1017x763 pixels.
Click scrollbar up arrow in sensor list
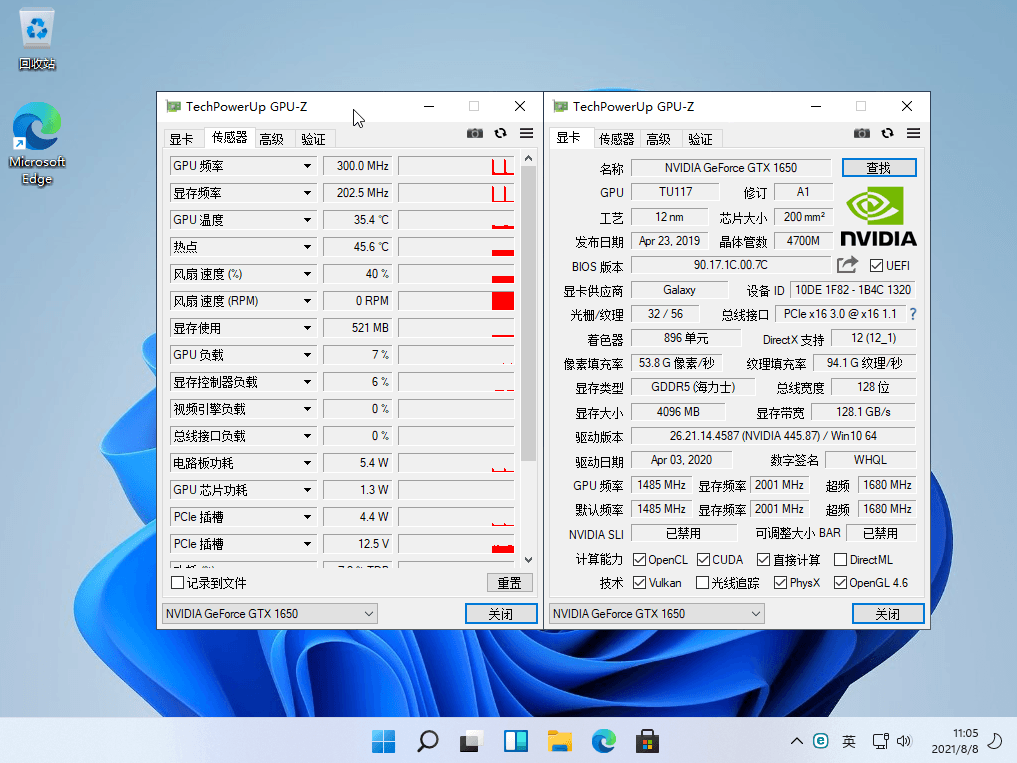[529, 158]
